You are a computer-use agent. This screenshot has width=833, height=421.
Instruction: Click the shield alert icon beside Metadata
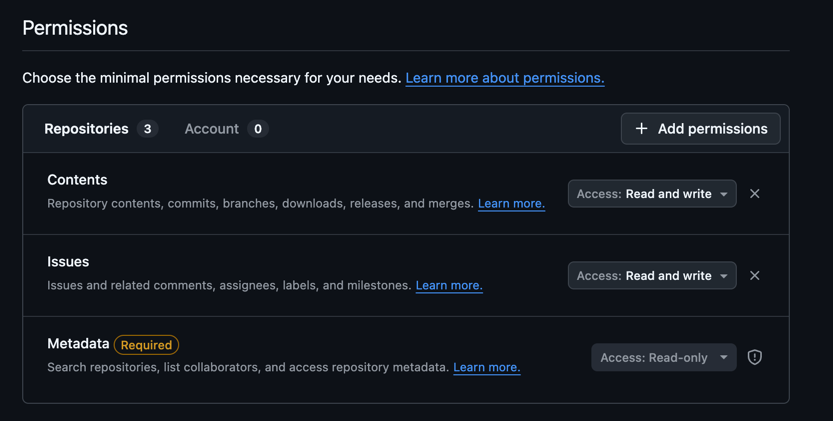(x=754, y=357)
